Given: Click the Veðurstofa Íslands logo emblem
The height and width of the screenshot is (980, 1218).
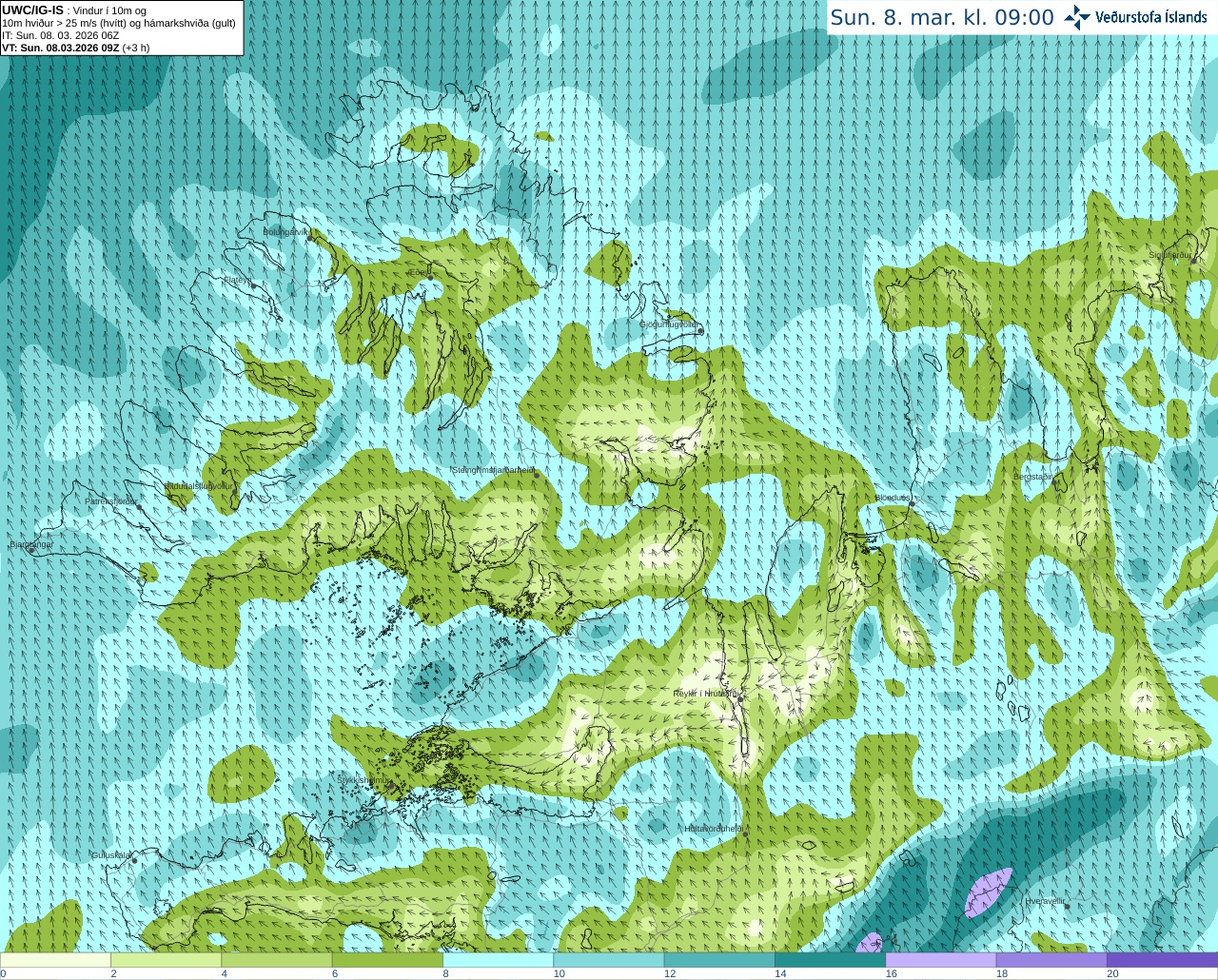Looking at the screenshot, I should [1077, 17].
